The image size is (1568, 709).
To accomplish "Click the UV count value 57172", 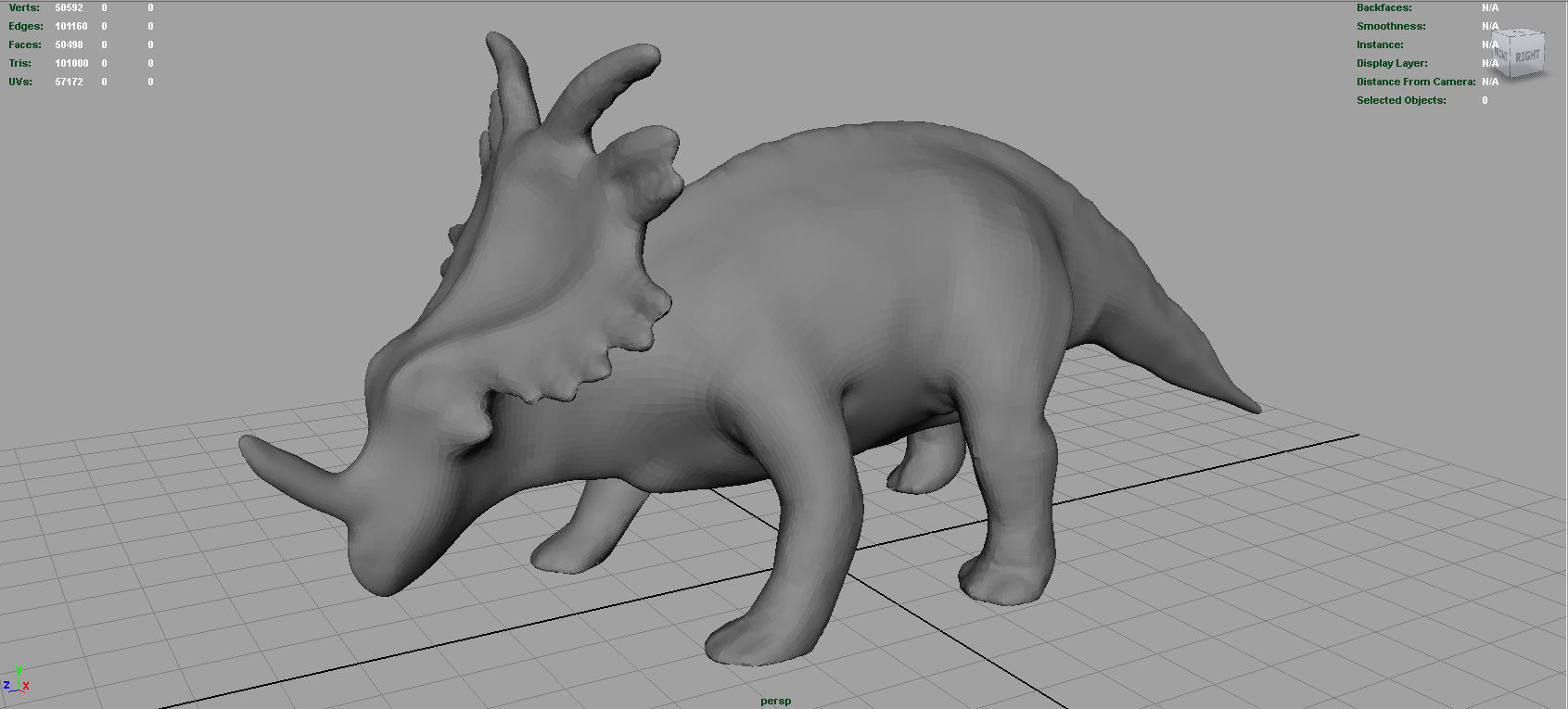I will tap(69, 82).
